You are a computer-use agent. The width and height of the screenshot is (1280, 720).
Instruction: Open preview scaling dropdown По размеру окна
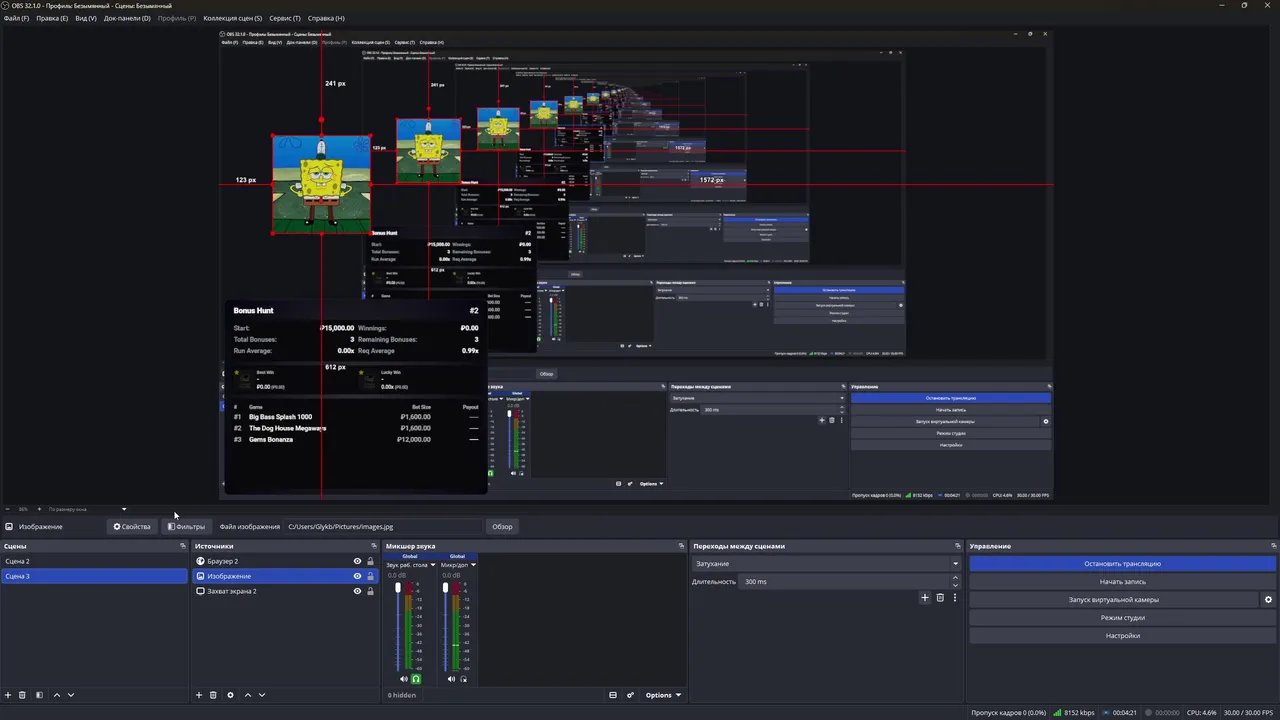pos(87,509)
